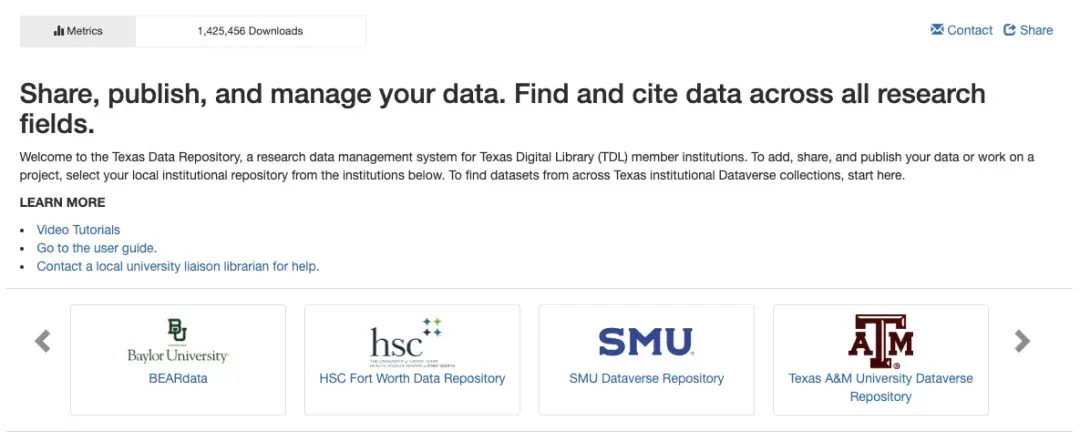The height and width of the screenshot is (442, 1080).
Task: Click the Baylor University logo
Action: click(177, 341)
